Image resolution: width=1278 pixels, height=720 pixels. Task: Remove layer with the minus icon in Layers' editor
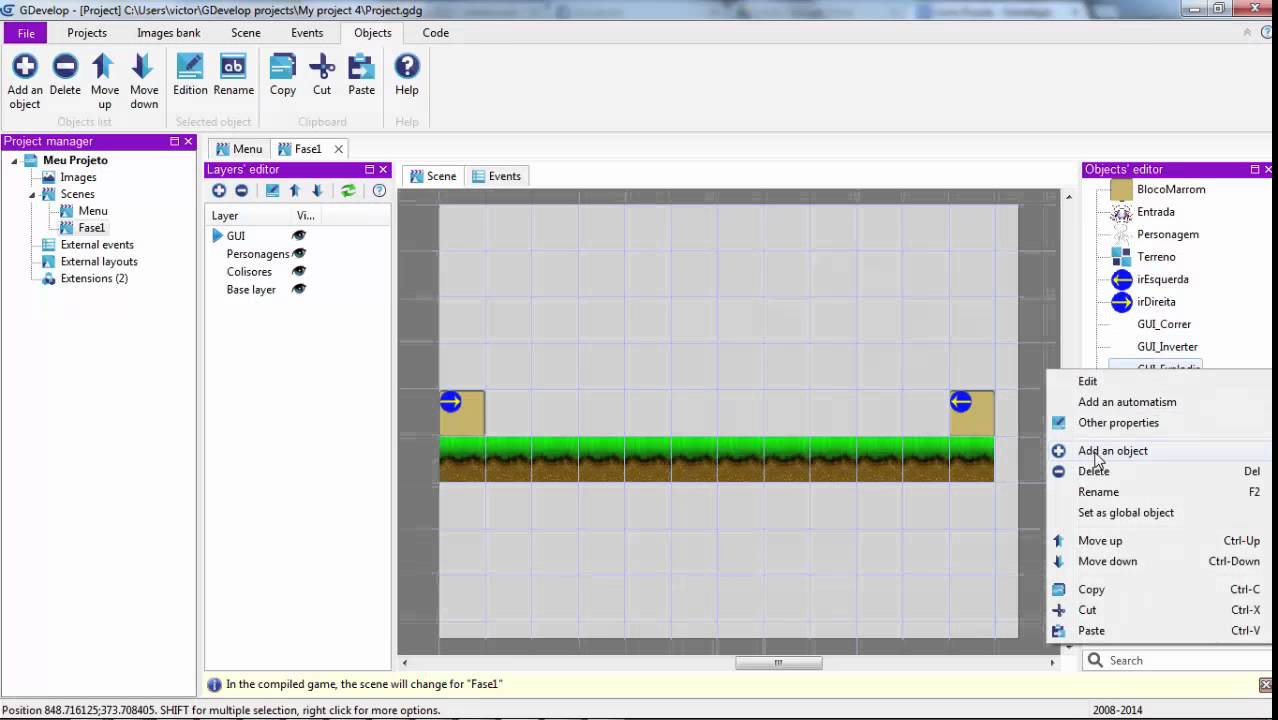(241, 191)
